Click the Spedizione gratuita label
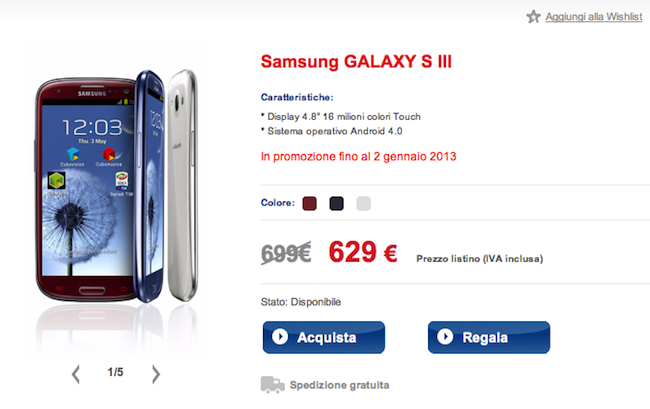The width and height of the screenshot is (650, 409). coord(340,385)
